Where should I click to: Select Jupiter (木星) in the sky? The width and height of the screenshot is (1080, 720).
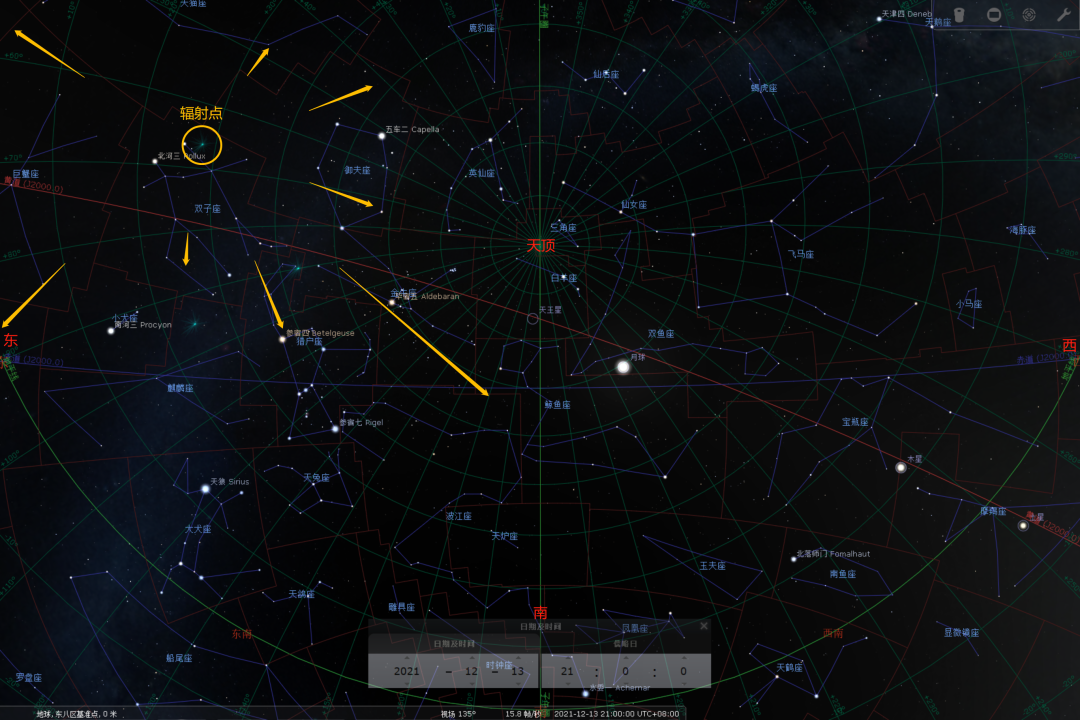[900, 468]
